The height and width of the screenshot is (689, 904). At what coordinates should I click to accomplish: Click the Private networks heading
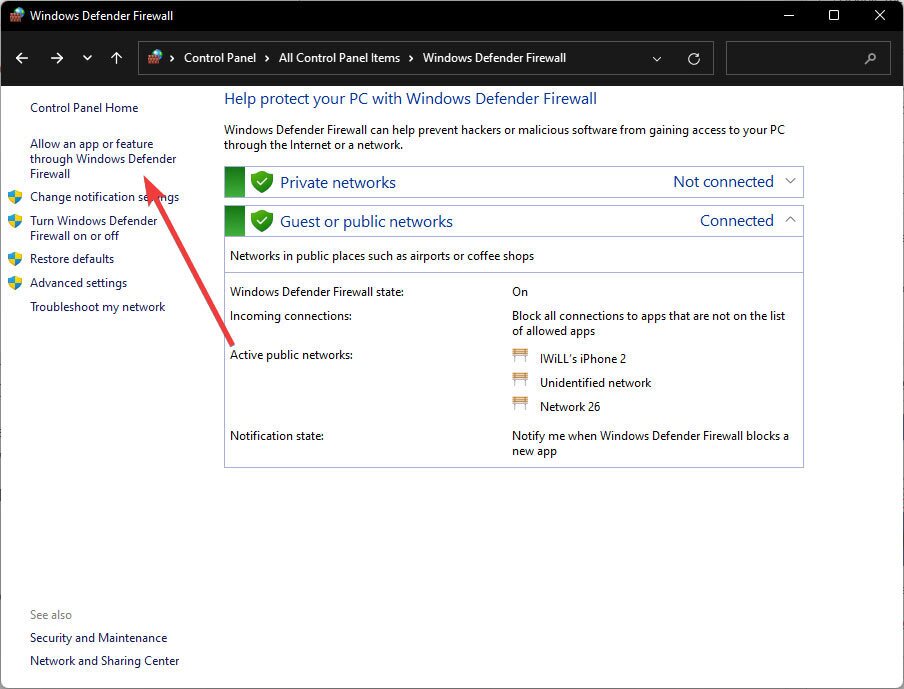[338, 183]
